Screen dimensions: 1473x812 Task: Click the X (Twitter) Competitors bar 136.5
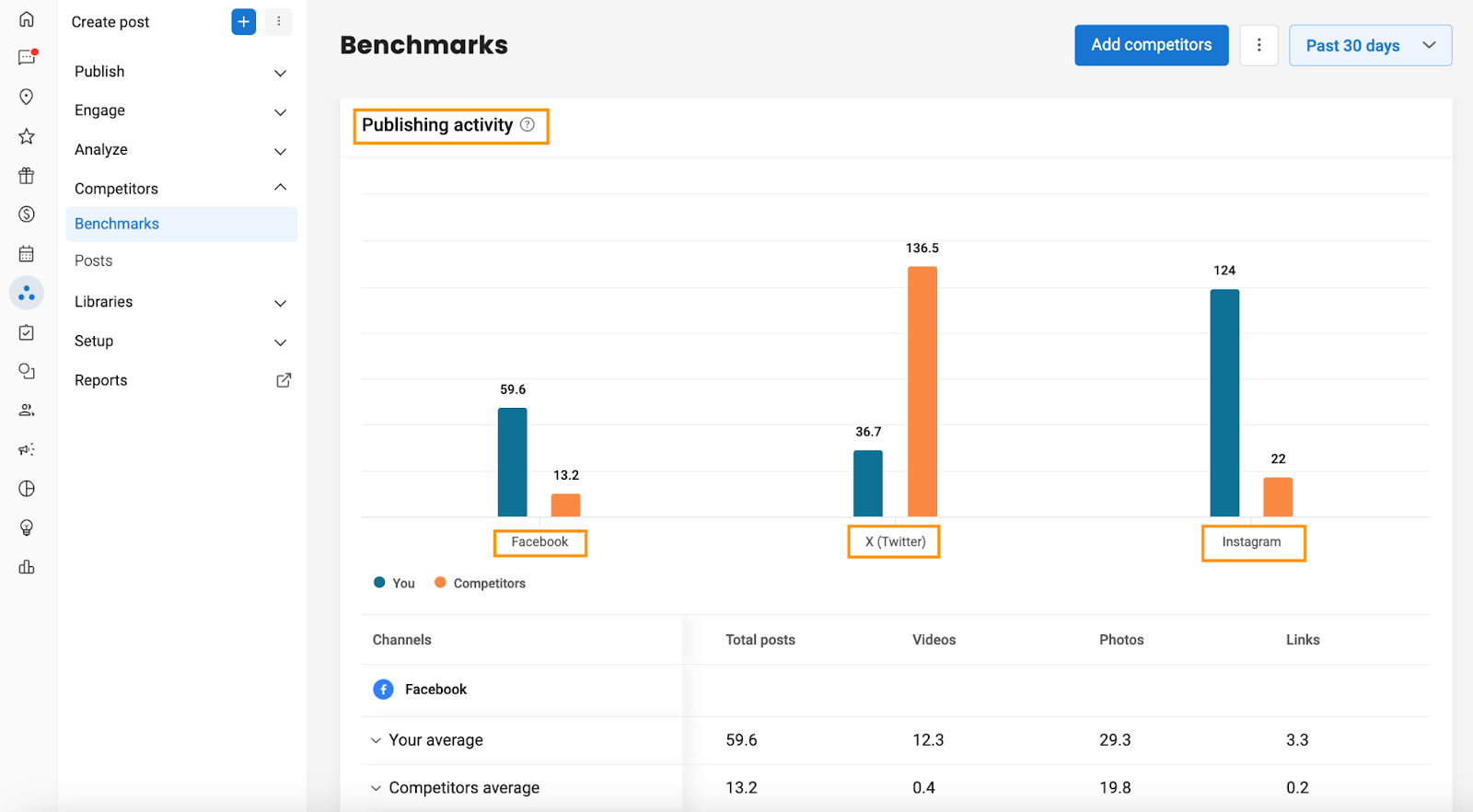click(x=922, y=391)
